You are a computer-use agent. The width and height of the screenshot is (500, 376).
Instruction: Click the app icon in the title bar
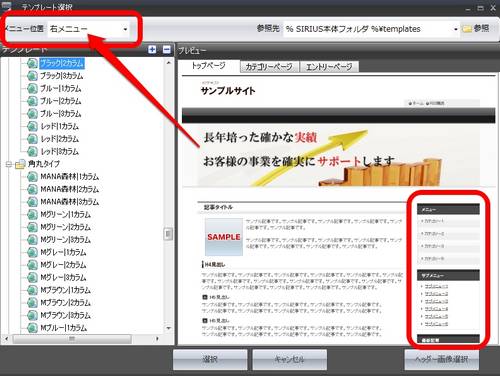[6, 5]
